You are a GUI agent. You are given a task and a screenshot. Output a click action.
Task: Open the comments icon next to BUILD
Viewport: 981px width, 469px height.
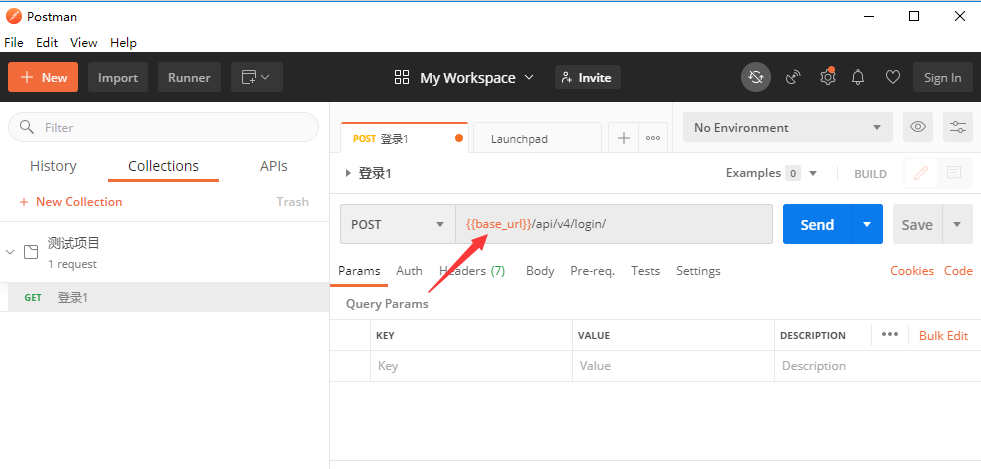click(954, 173)
